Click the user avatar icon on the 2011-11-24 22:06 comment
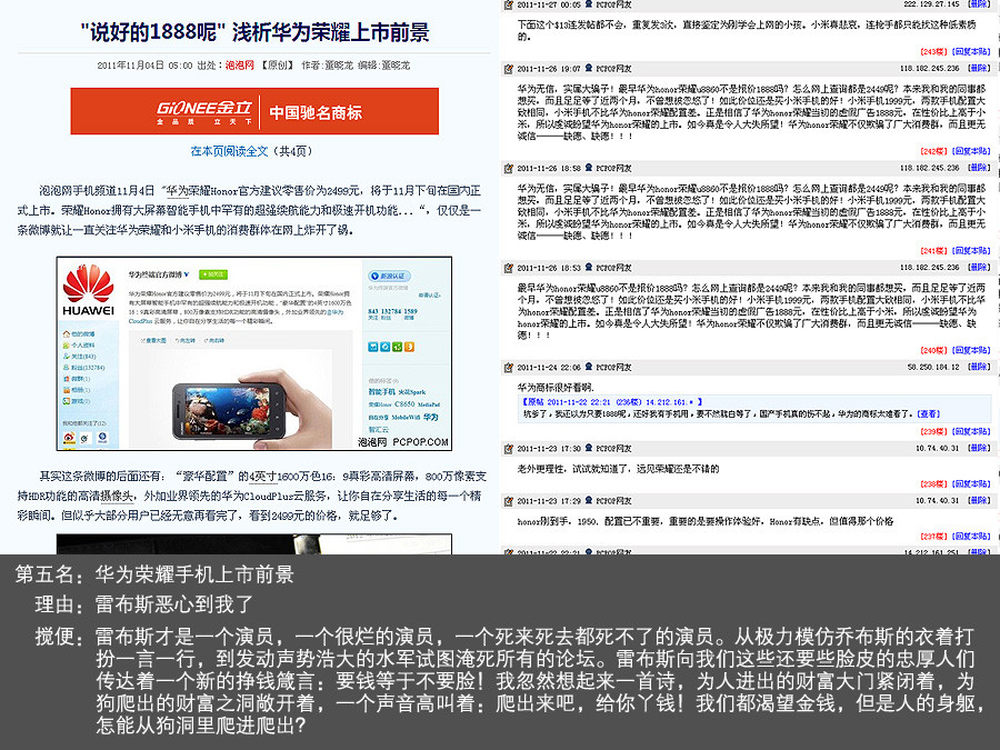 coord(589,367)
